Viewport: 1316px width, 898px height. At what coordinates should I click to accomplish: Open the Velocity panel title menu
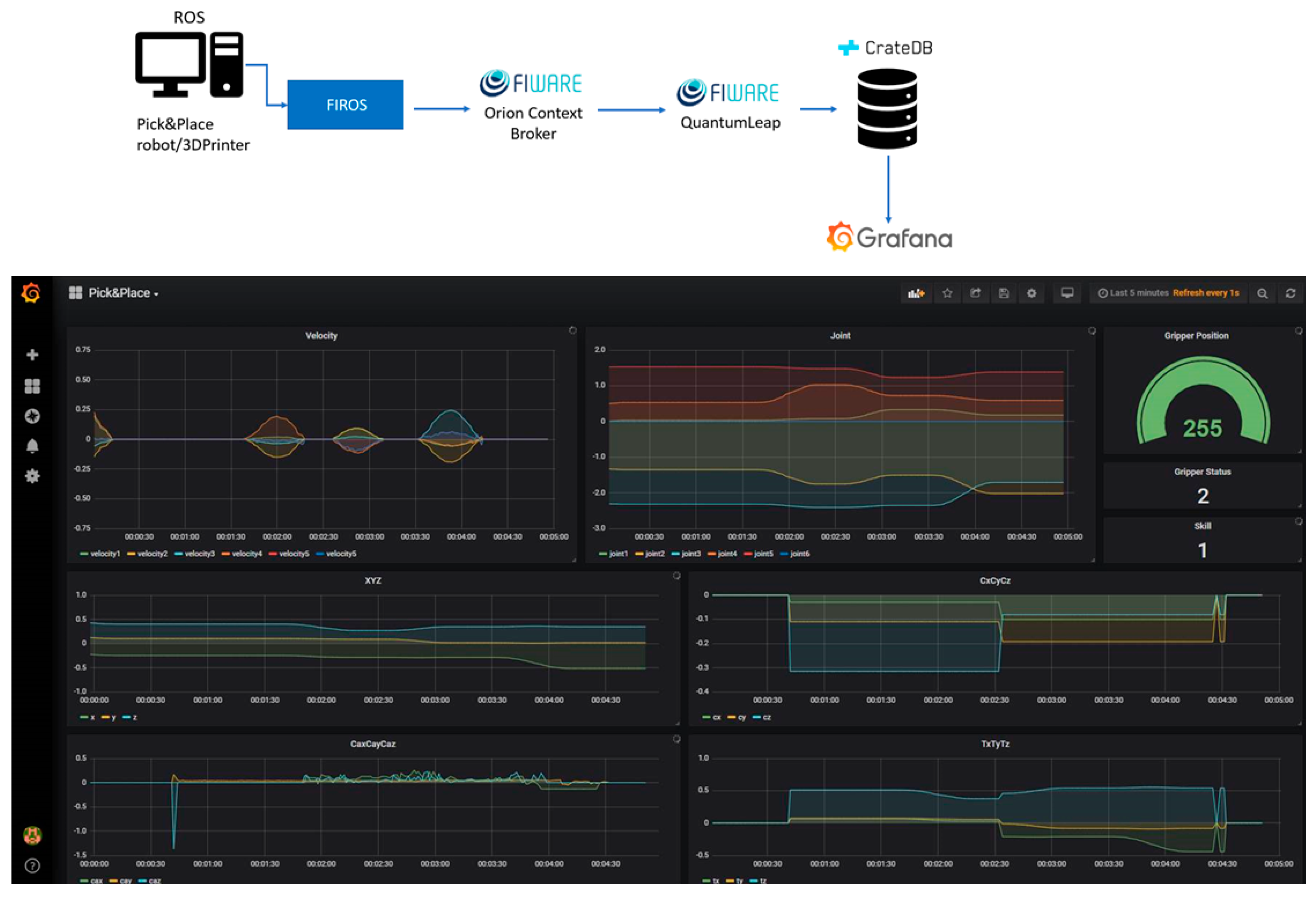321,336
